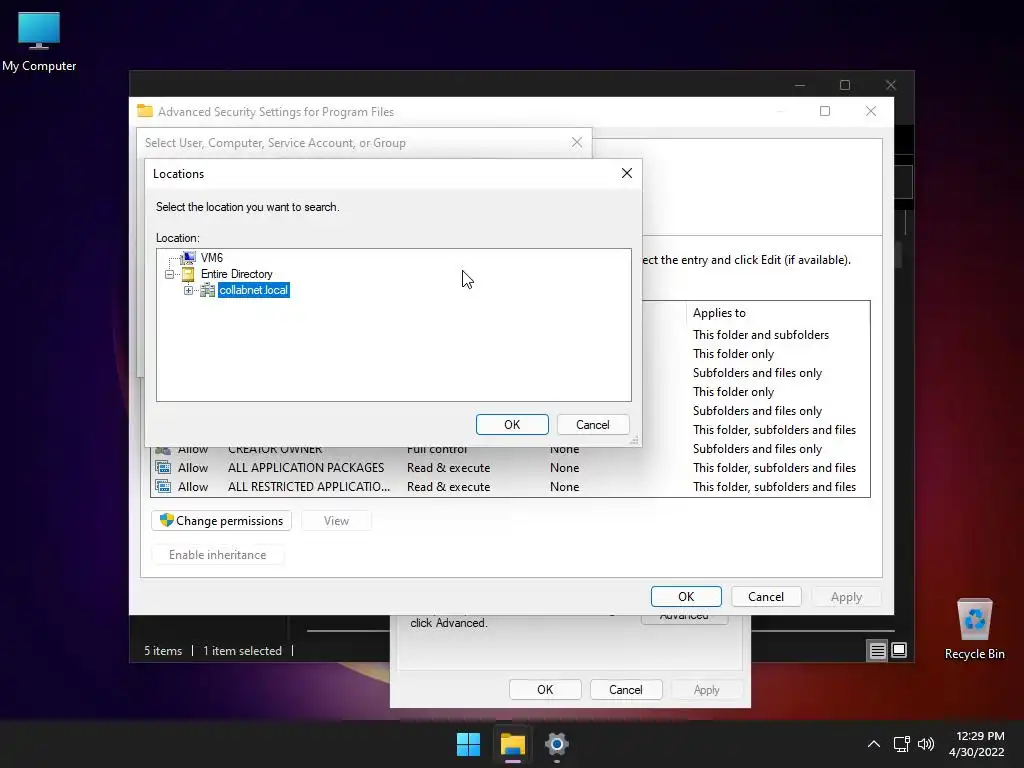1024x768 pixels.
Task: Open Recycle Bin desktop icon
Action: click(x=974, y=630)
